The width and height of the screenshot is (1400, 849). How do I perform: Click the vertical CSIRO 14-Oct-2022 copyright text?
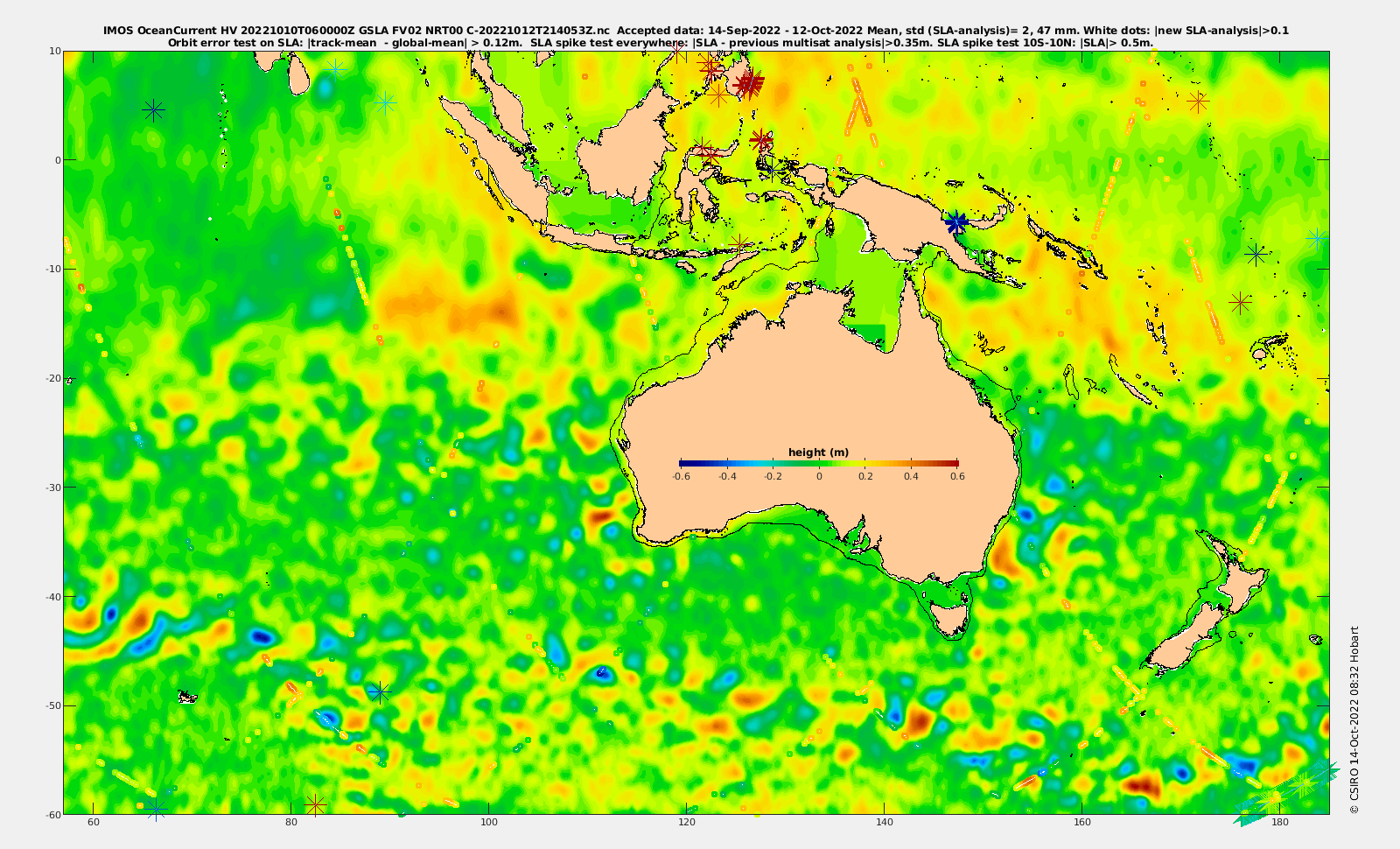tap(1354, 719)
